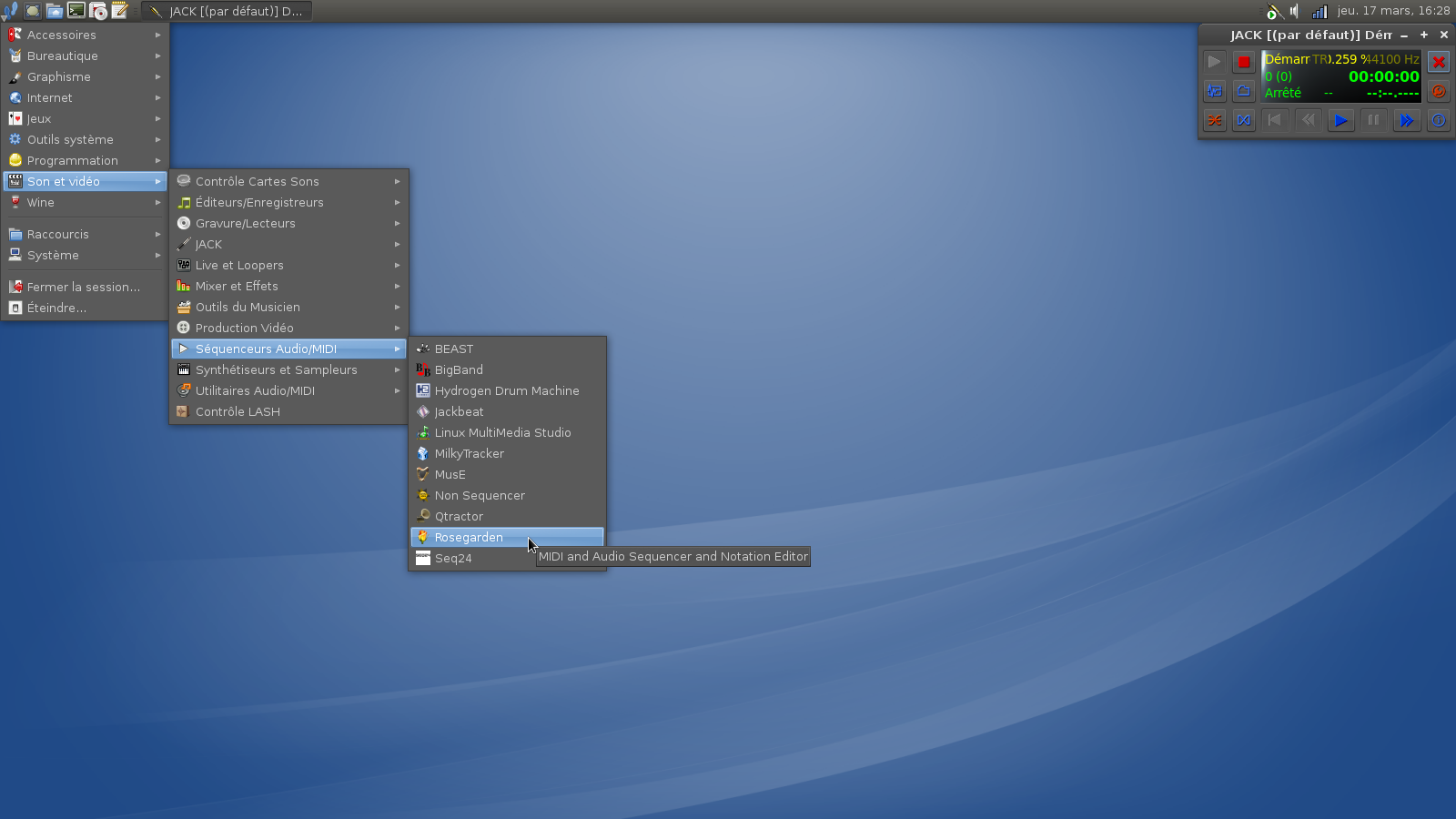
Task: Click the date and time clock
Action: tap(1393, 11)
